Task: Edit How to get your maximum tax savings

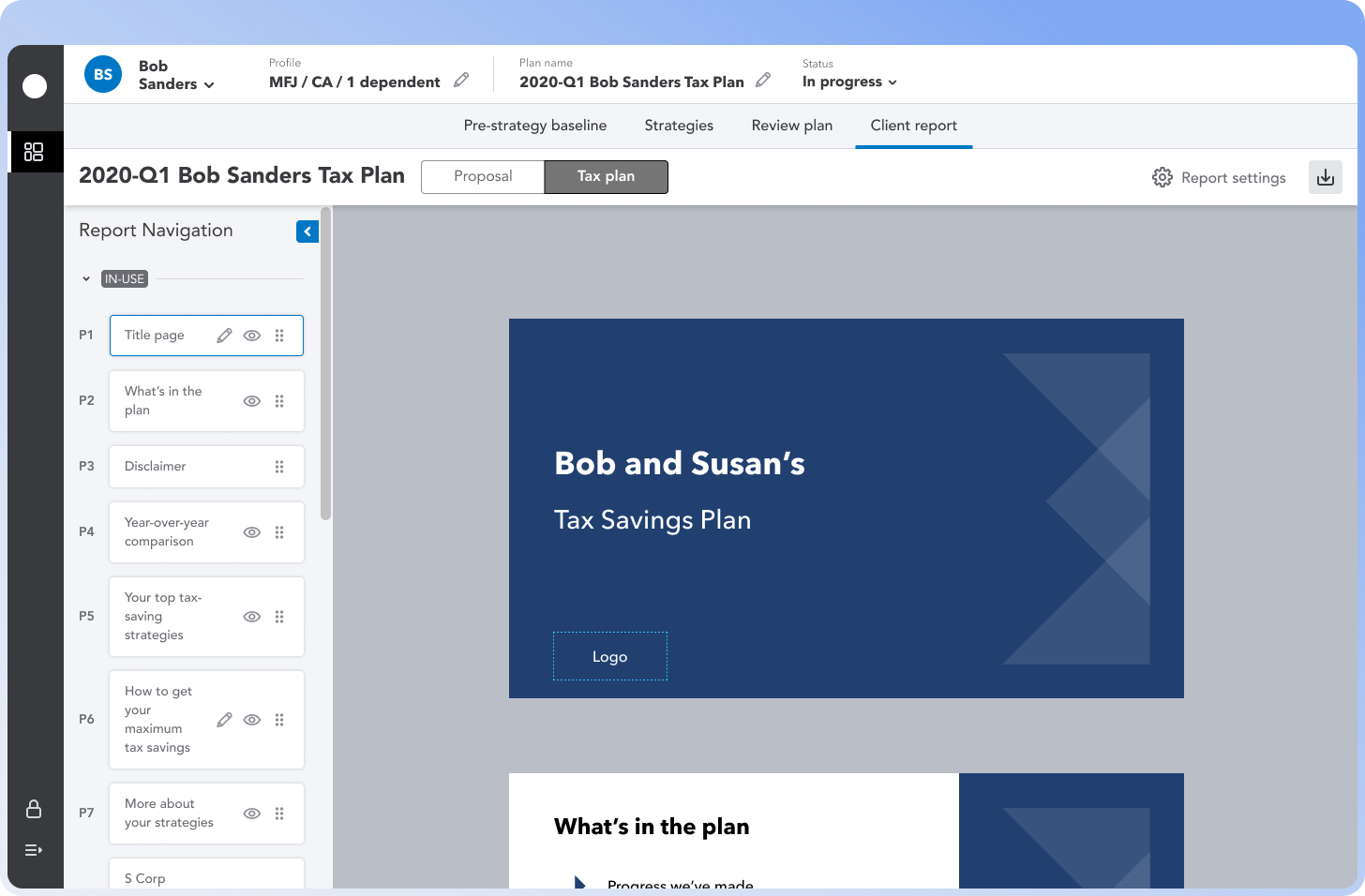Action: click(x=224, y=720)
